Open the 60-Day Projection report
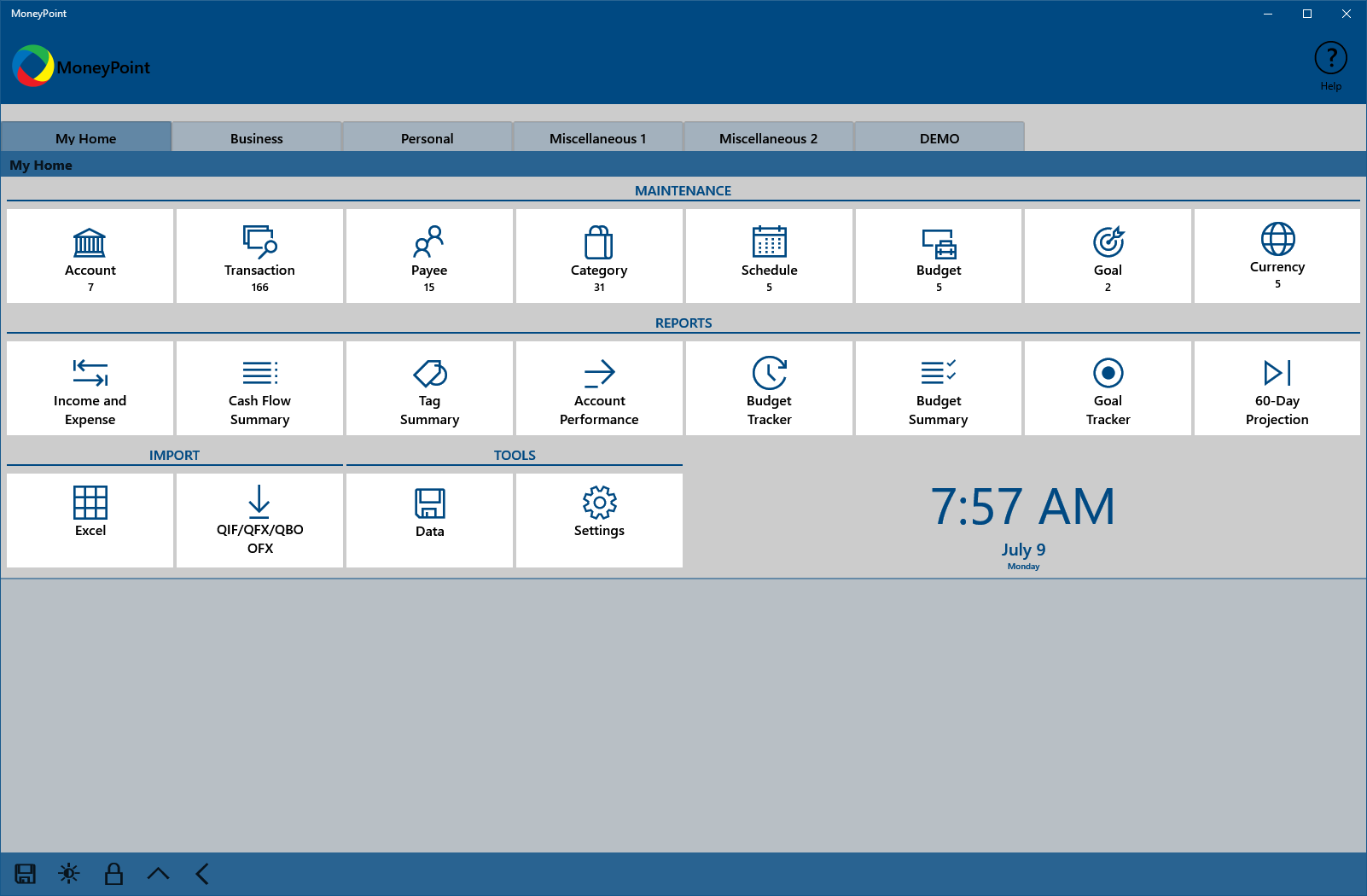This screenshot has height=896, width=1367. pos(1277,388)
